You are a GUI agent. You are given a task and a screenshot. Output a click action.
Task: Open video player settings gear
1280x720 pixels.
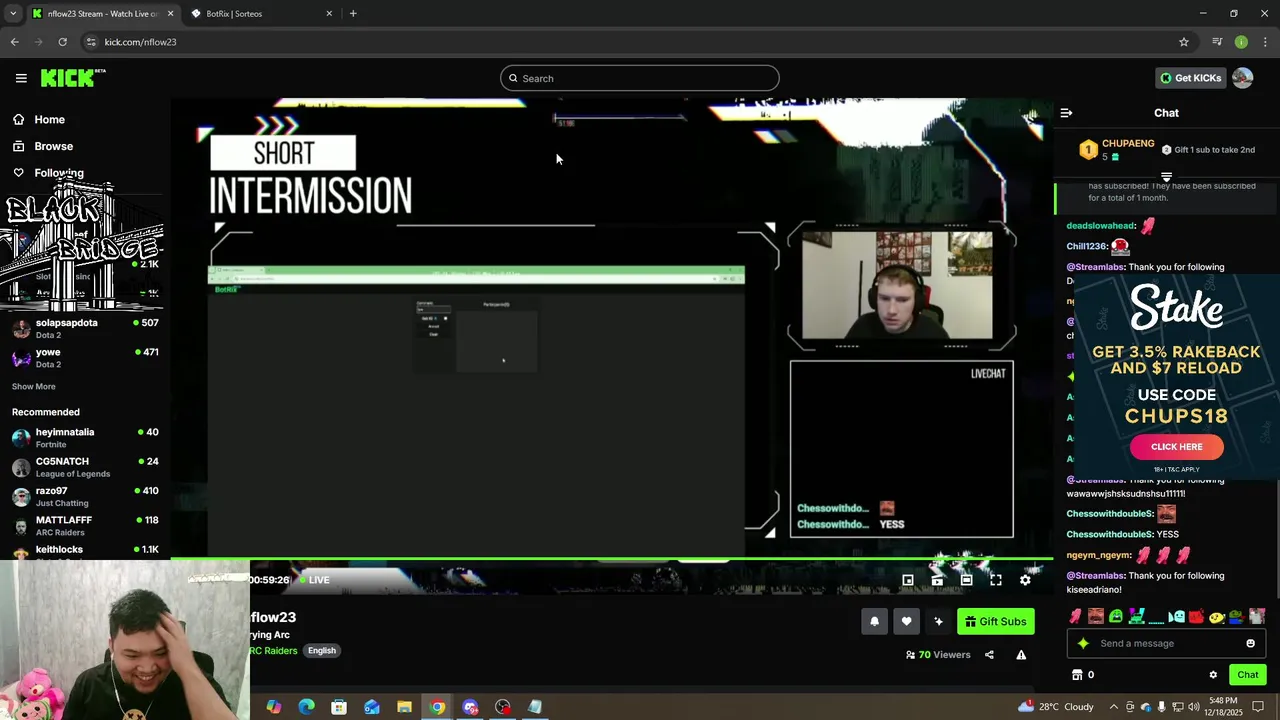click(1025, 580)
